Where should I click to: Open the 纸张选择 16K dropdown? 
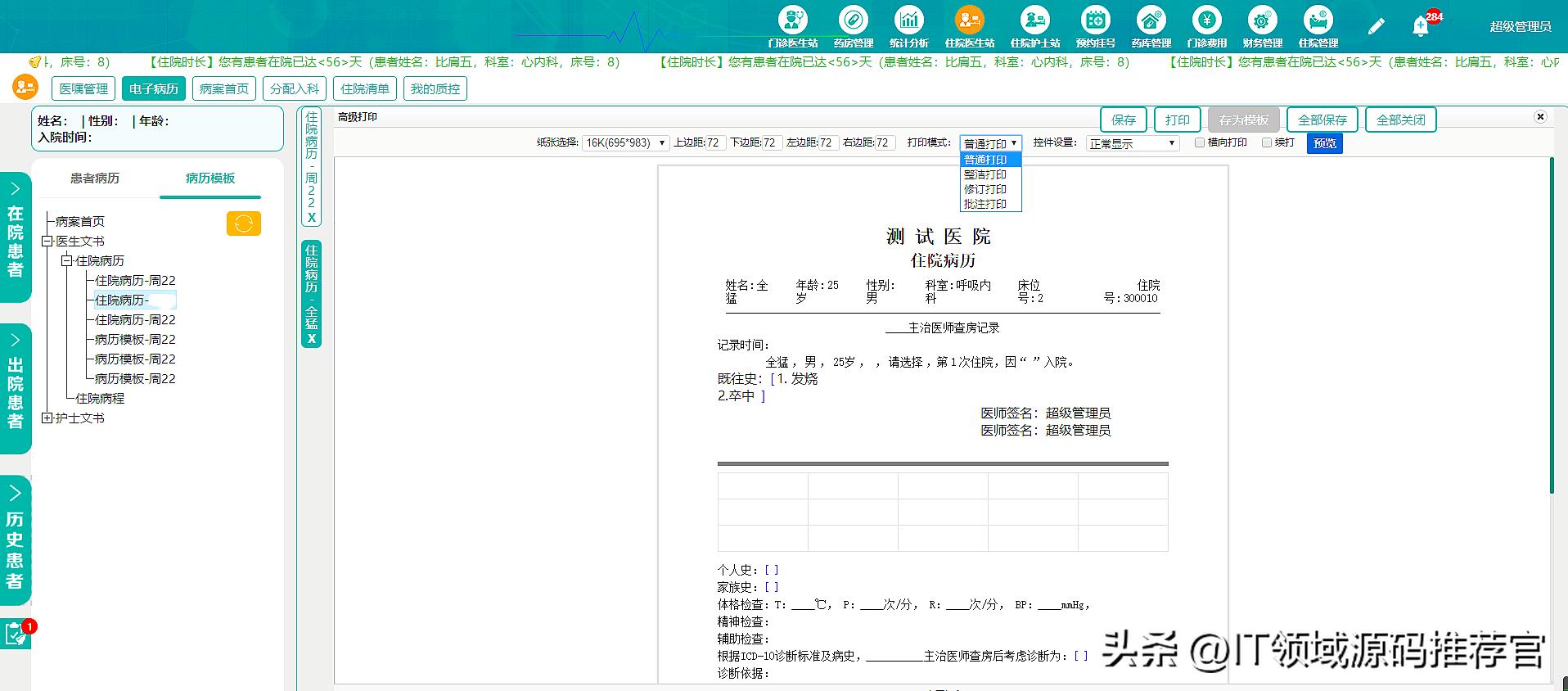(625, 142)
